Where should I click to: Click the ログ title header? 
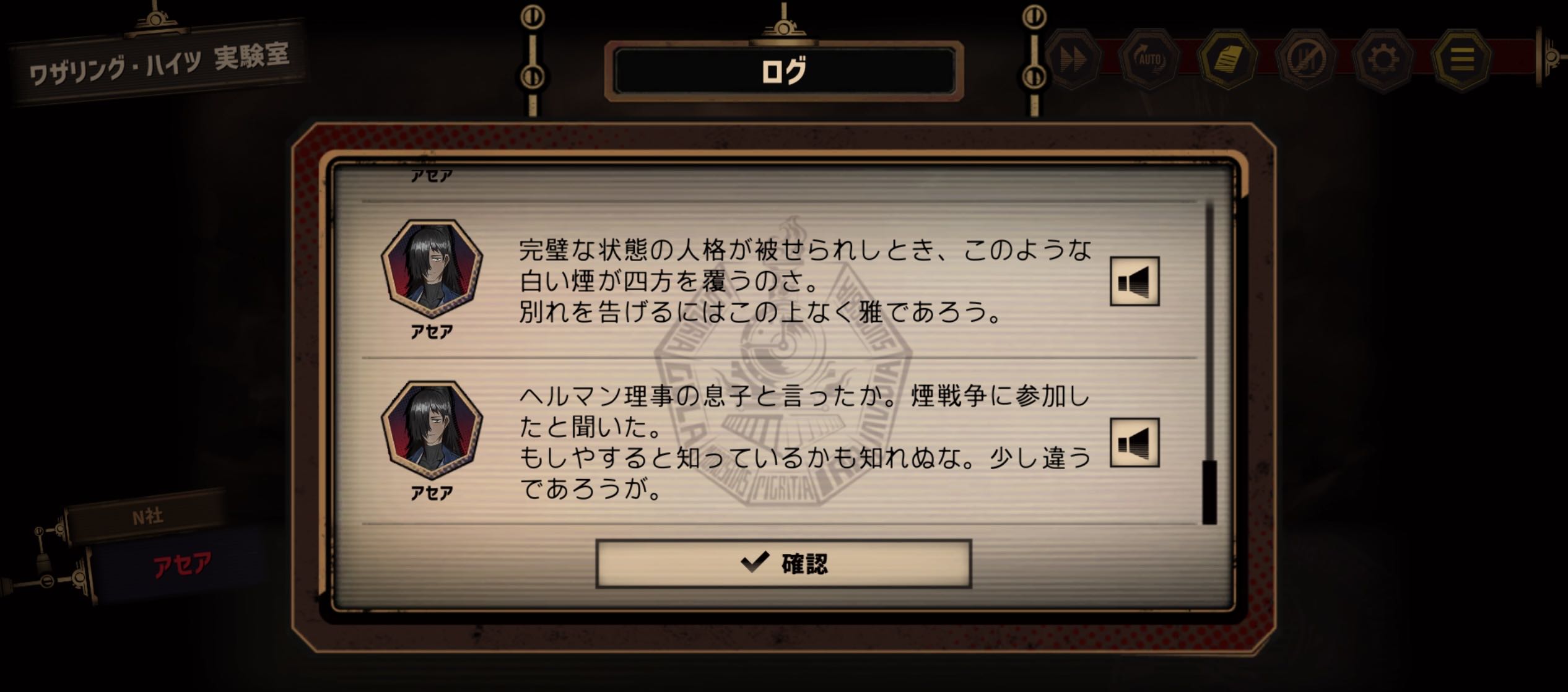pos(784,71)
